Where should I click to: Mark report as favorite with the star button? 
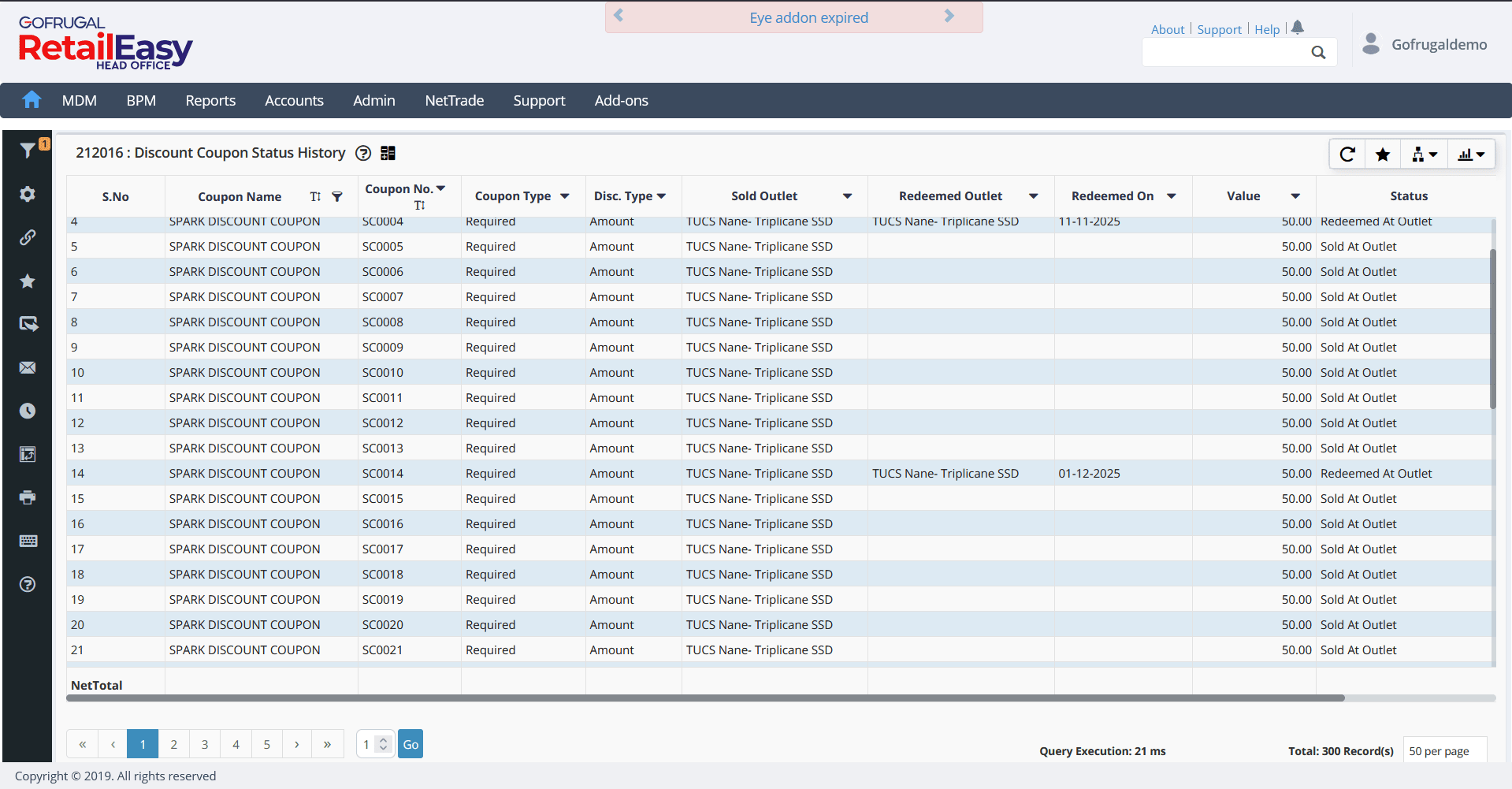(x=1383, y=154)
